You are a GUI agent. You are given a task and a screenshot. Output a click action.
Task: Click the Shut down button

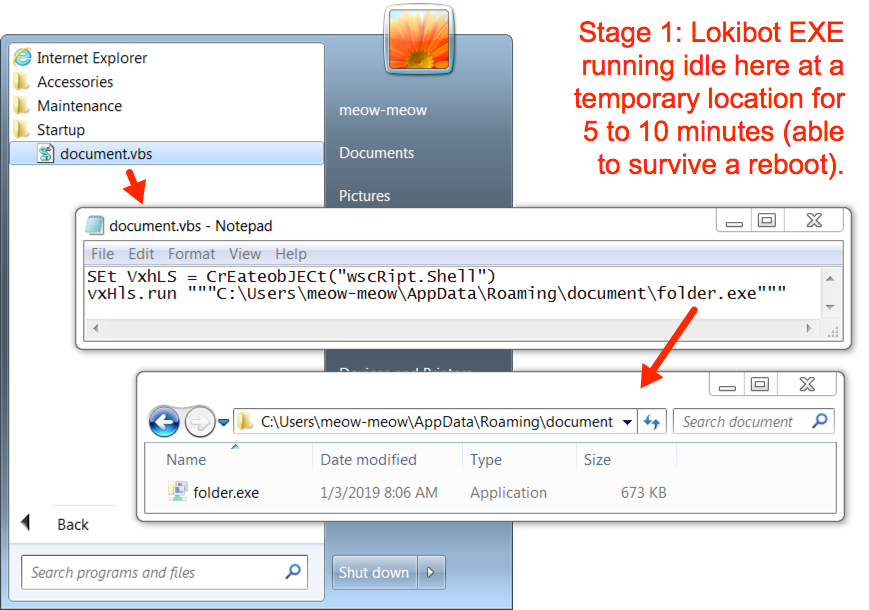click(374, 572)
